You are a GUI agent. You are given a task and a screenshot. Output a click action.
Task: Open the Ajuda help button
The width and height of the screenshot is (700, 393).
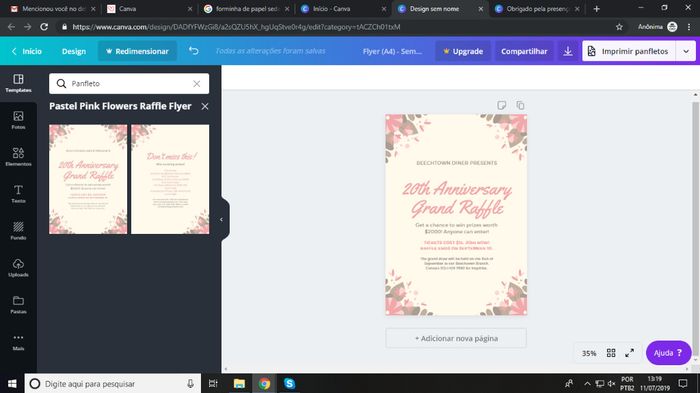point(668,353)
